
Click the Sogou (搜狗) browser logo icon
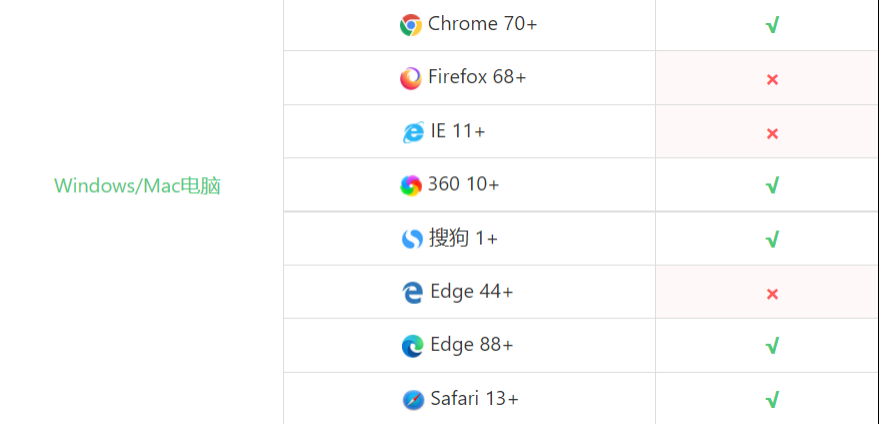[412, 239]
